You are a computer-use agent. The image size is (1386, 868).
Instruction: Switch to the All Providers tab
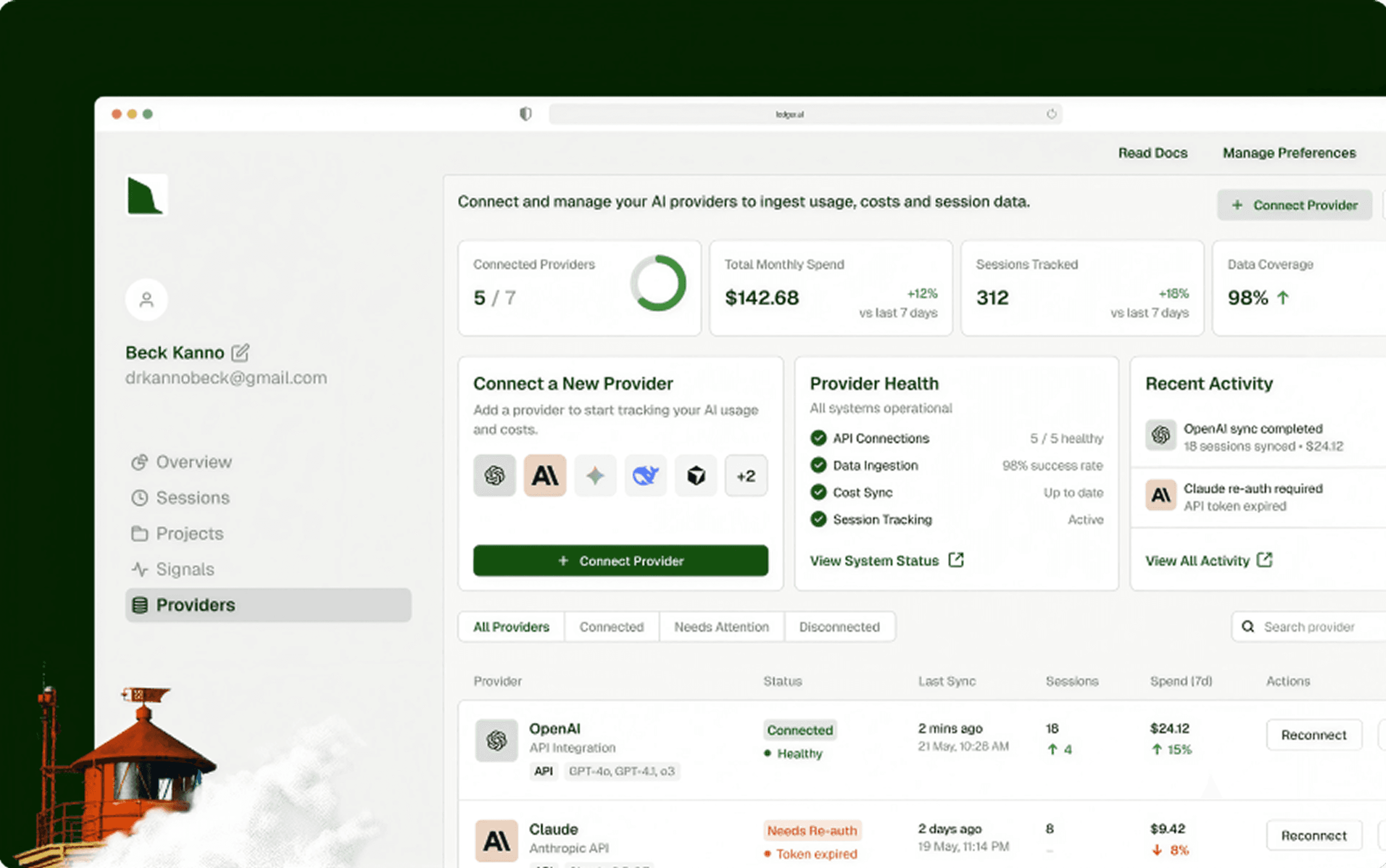(511, 627)
